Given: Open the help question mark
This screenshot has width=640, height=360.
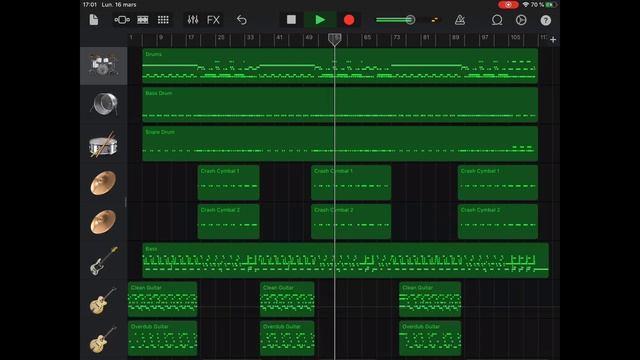Looking at the screenshot, I should coord(546,20).
